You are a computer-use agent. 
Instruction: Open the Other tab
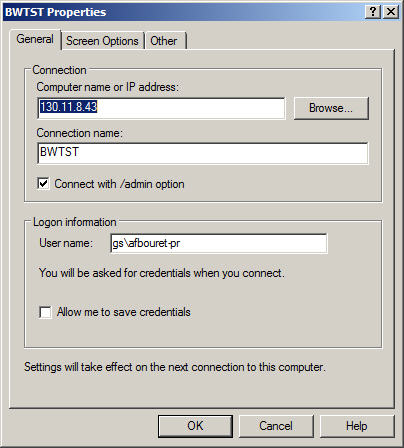coord(164,41)
